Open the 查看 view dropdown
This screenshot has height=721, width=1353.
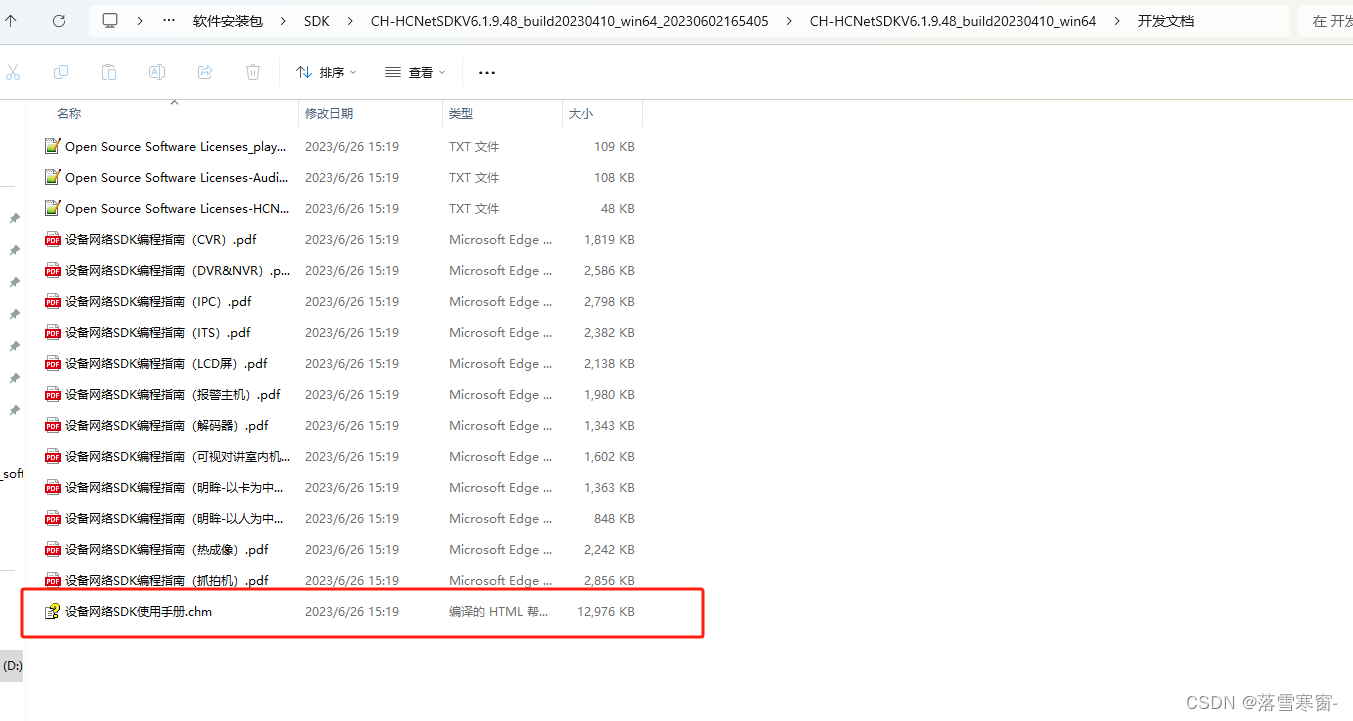(x=415, y=72)
